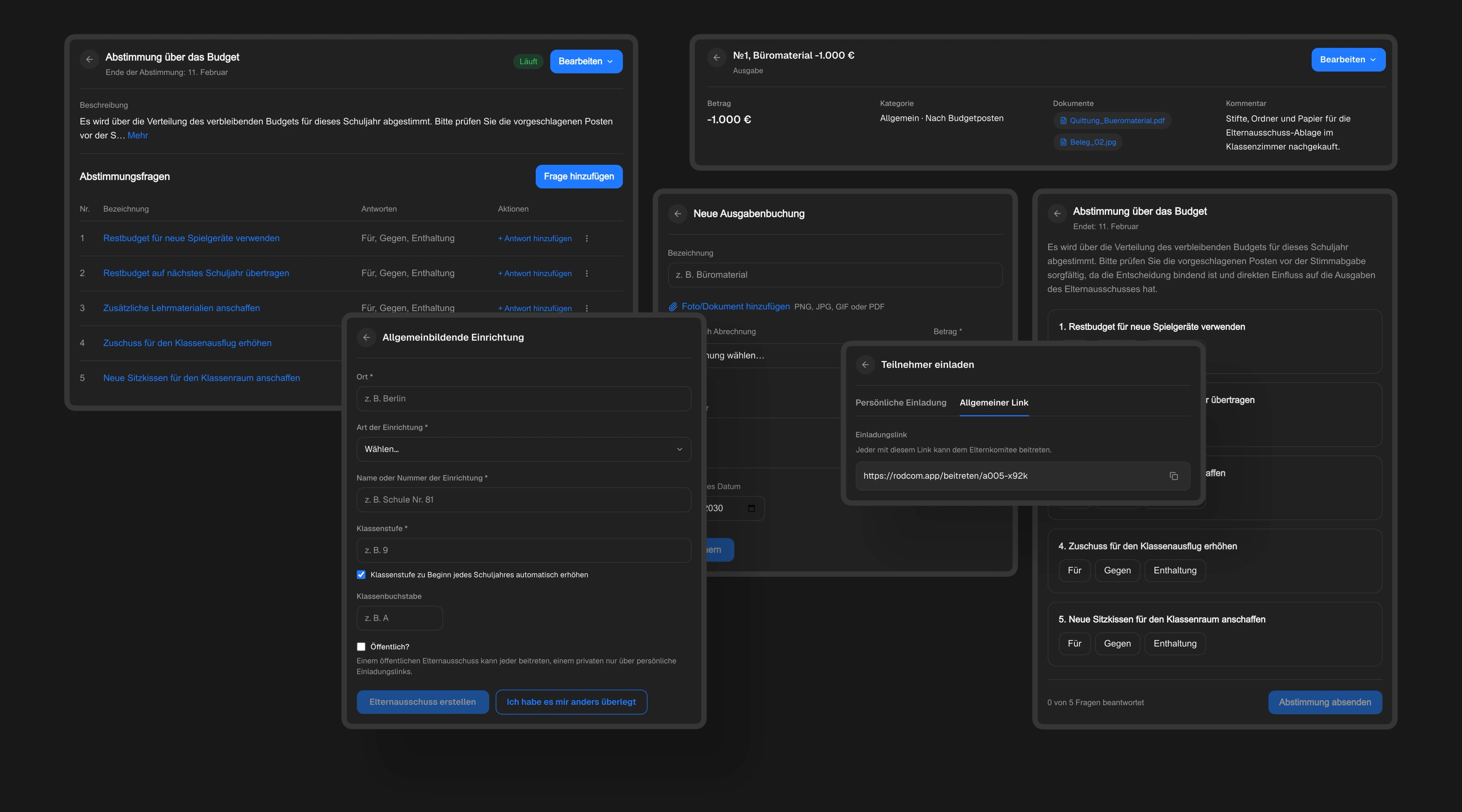Click Klassenbuchstabe input field
This screenshot has width=1462, height=812.
click(399, 618)
